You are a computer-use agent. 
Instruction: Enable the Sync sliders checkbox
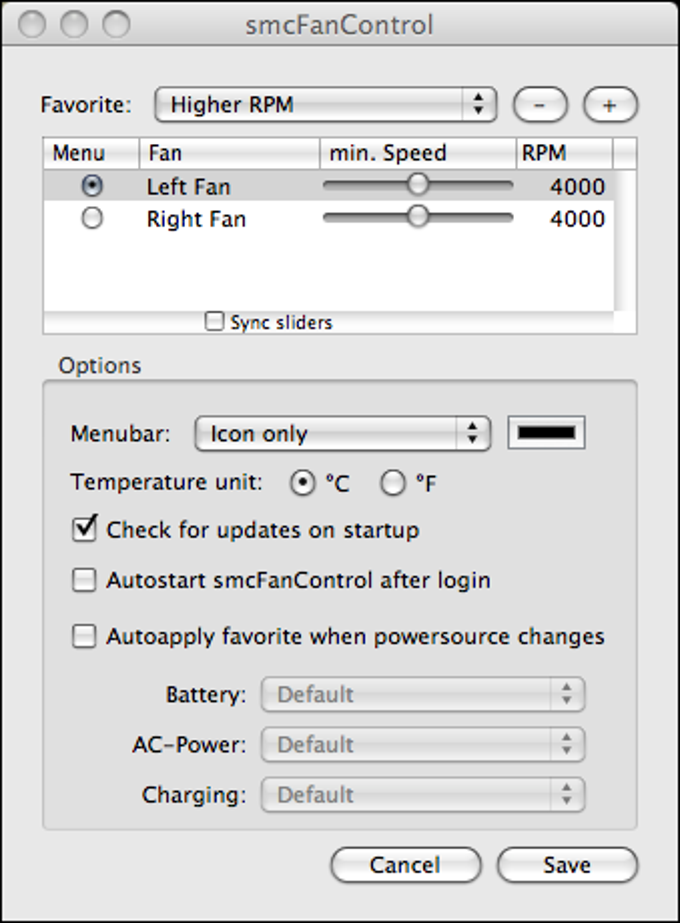[214, 321]
